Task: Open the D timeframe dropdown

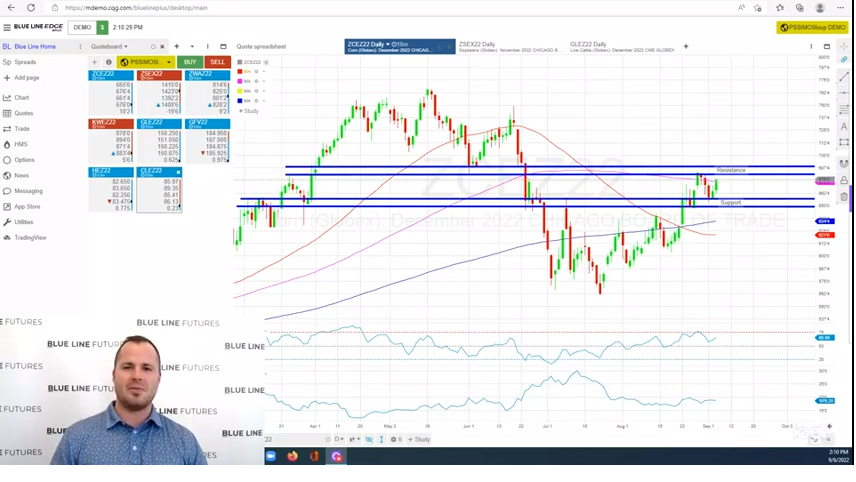Action: pos(339,439)
